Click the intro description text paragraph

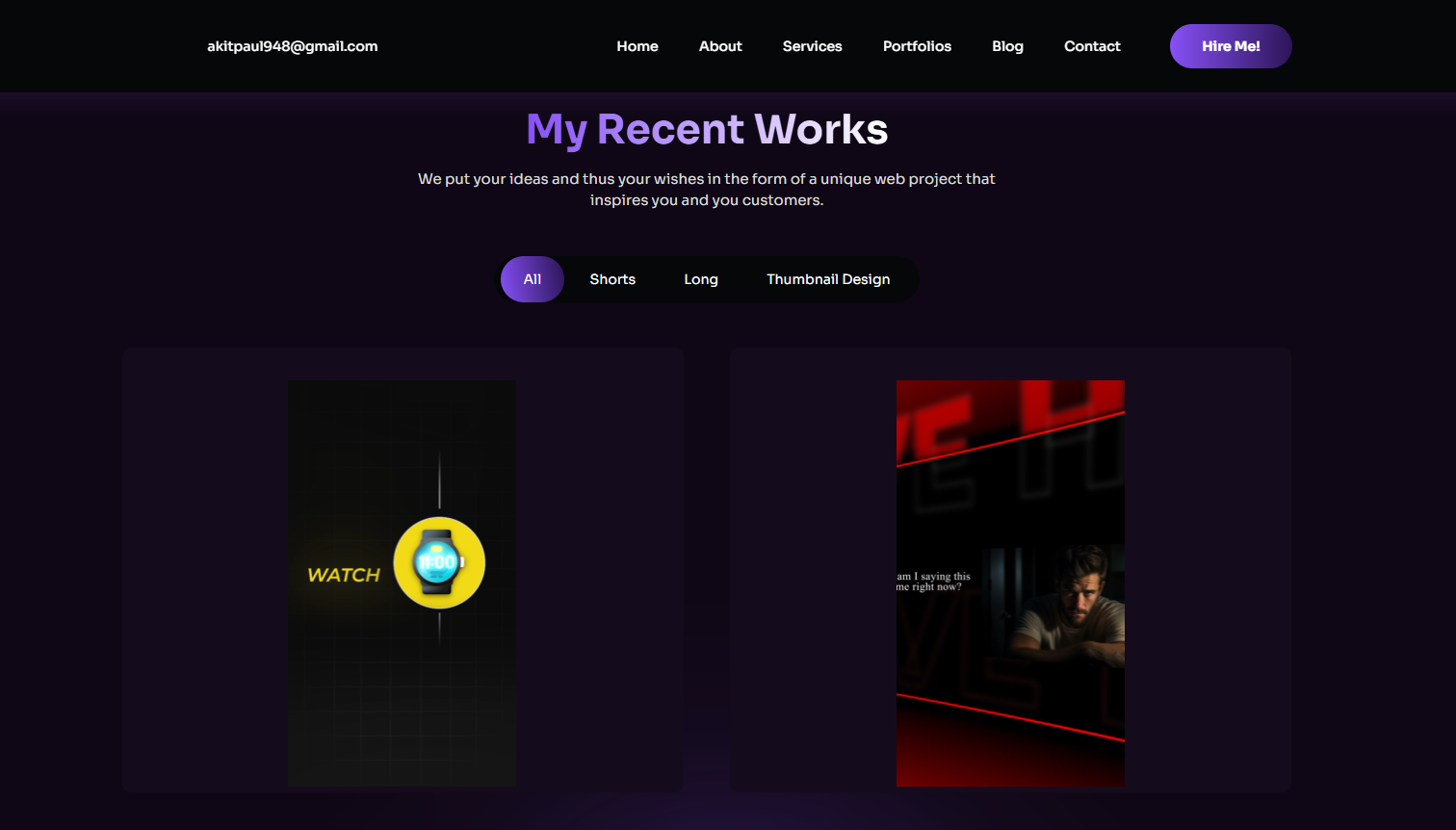[706, 189]
